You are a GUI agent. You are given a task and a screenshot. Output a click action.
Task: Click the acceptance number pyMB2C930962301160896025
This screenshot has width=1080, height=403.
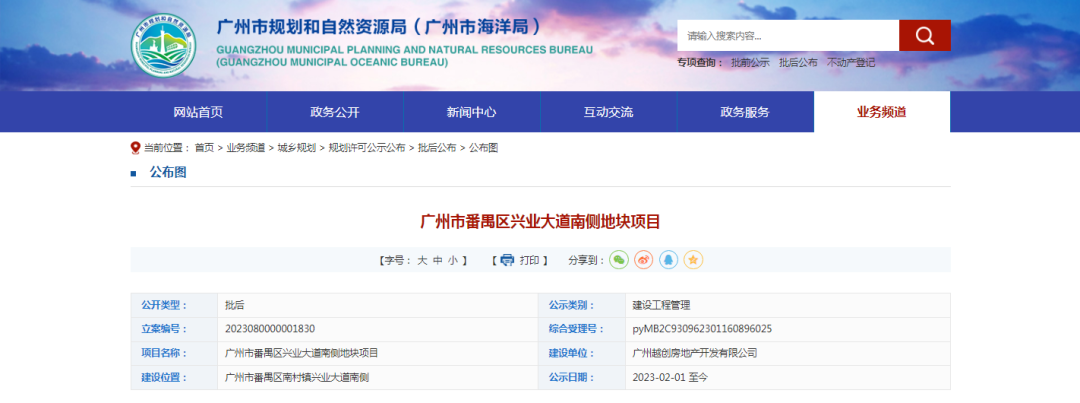pyautogui.click(x=702, y=329)
